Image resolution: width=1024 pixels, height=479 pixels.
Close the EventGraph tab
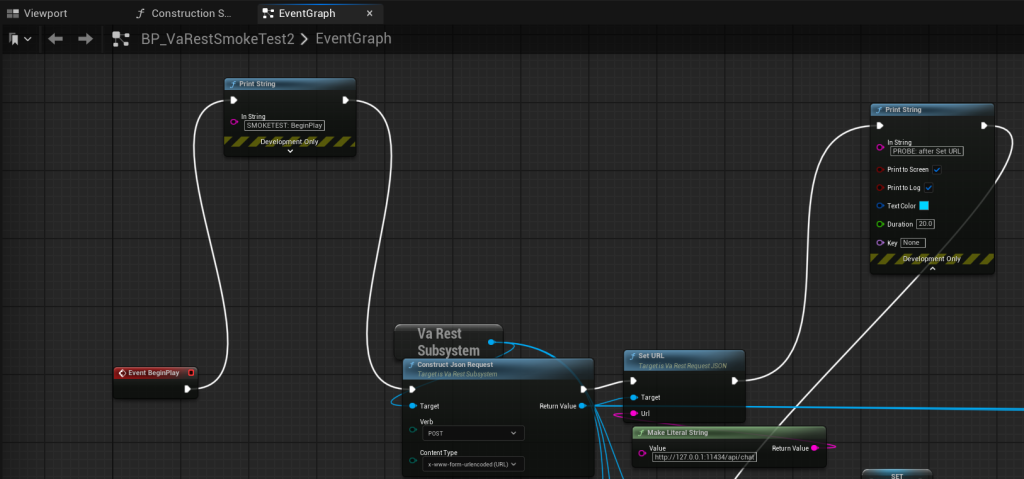pyautogui.click(x=370, y=14)
